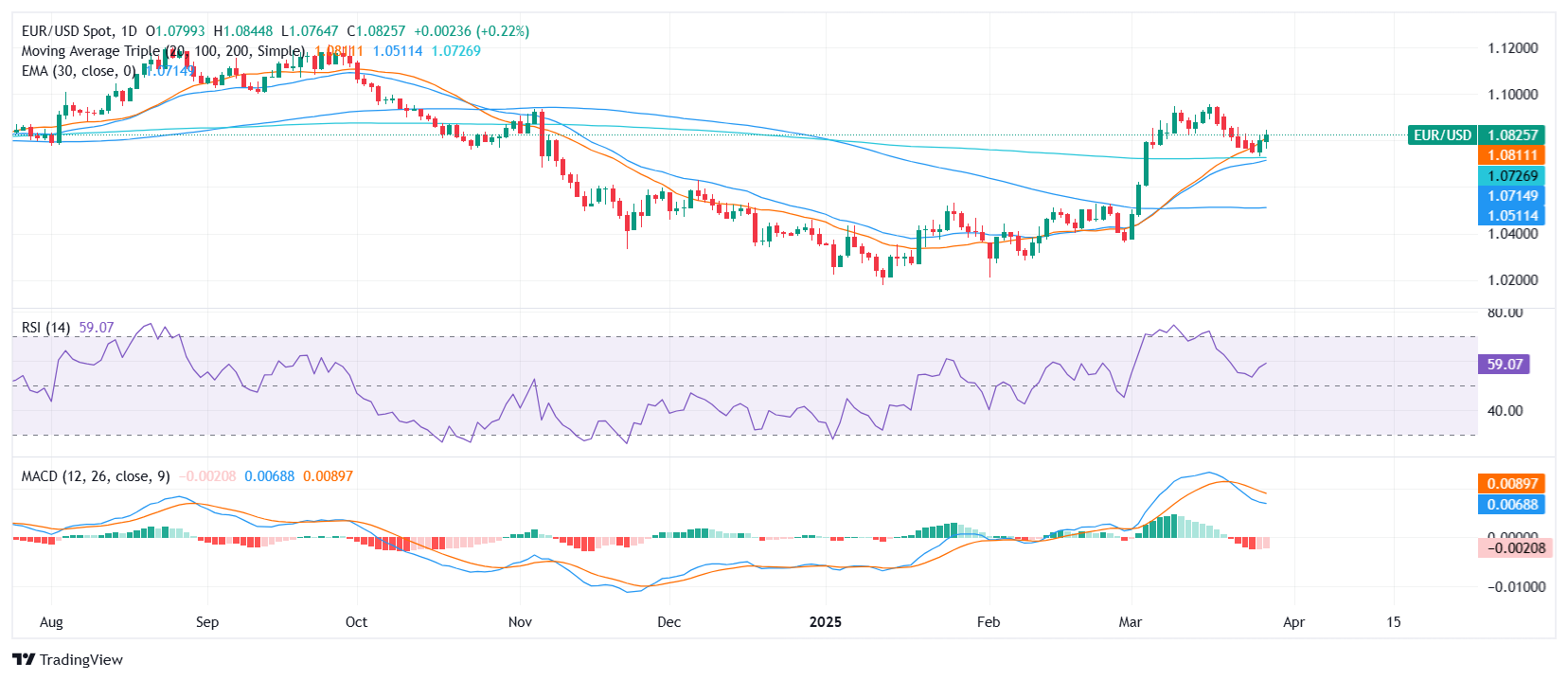Click the blue 0.00688 MACD value label
This screenshot has height=680, width=1568.
click(1512, 505)
